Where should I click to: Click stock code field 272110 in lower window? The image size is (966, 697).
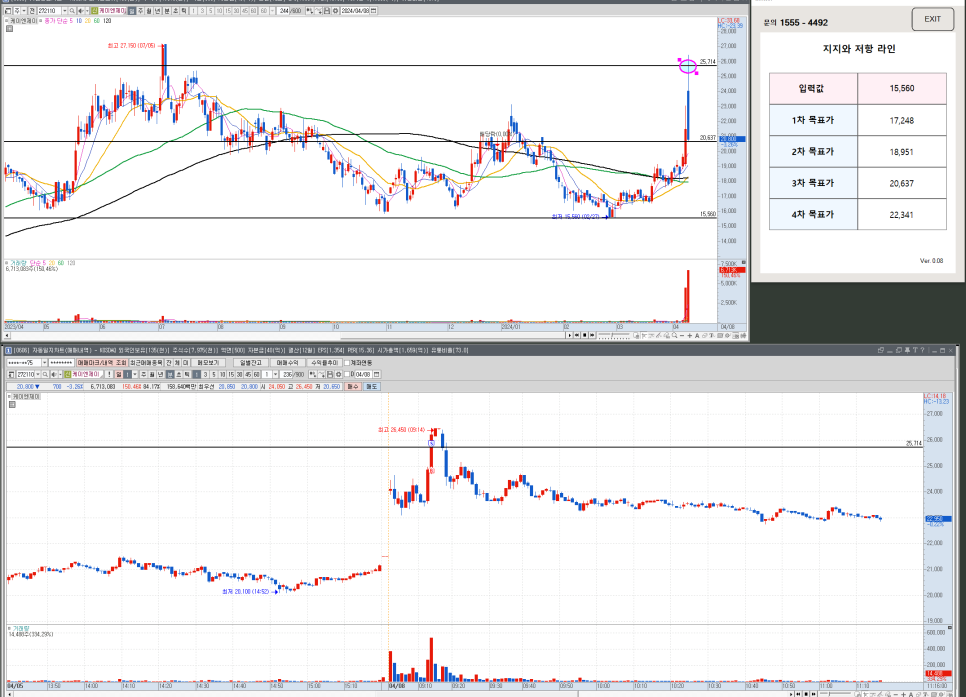(25, 375)
